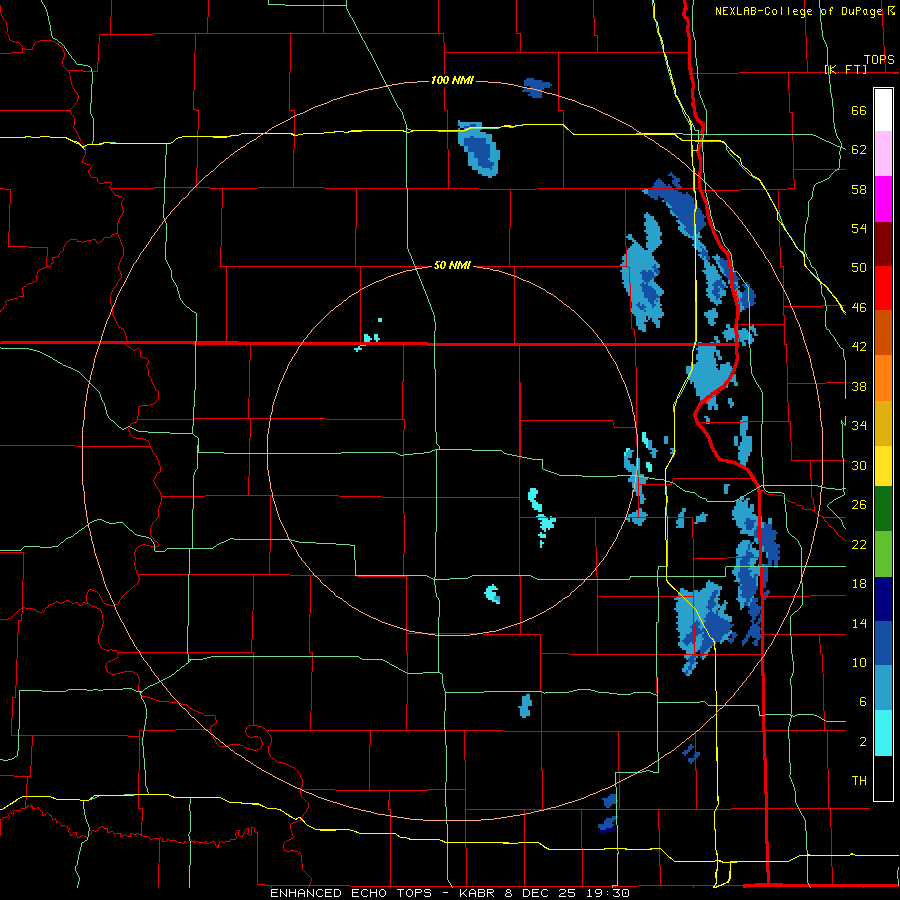This screenshot has width=900, height=900.
Task: Click the 50 NMI range ring label
Action: [452, 265]
